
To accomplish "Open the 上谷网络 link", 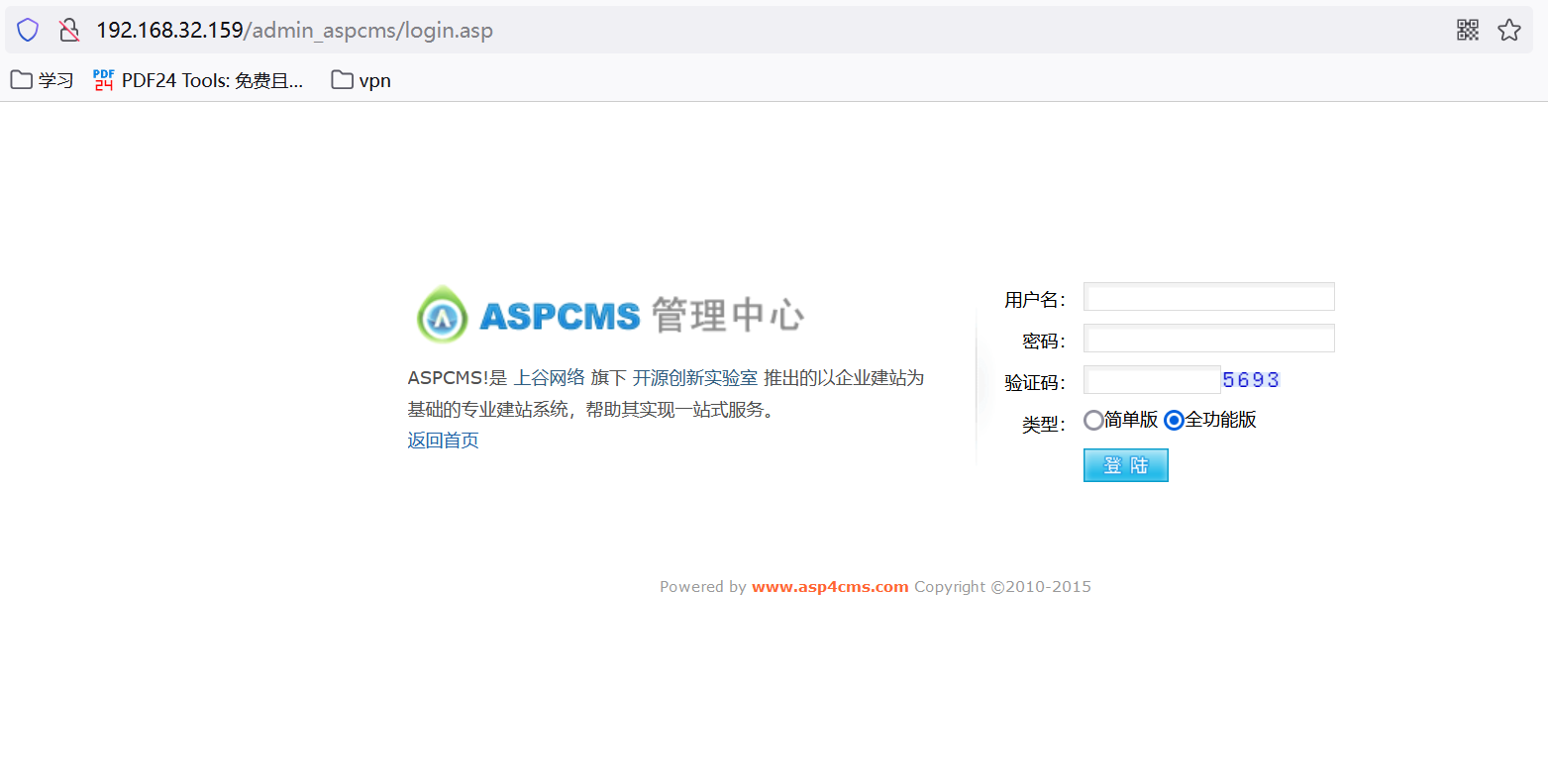I will click(x=549, y=378).
